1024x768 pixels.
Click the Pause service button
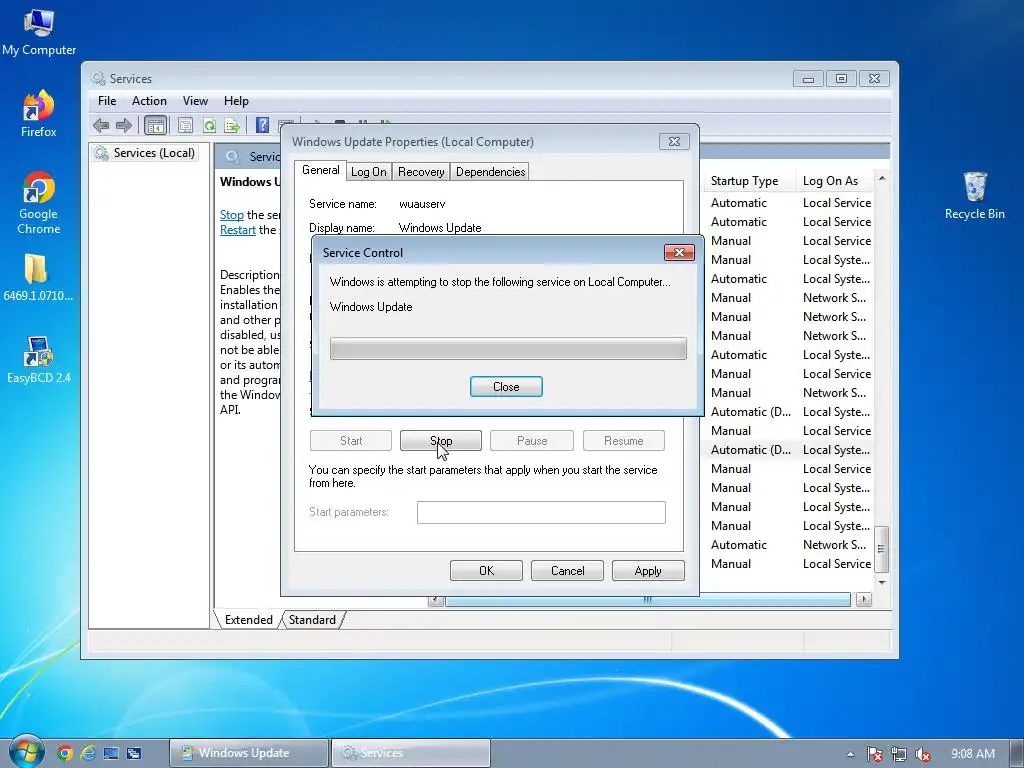(532, 441)
